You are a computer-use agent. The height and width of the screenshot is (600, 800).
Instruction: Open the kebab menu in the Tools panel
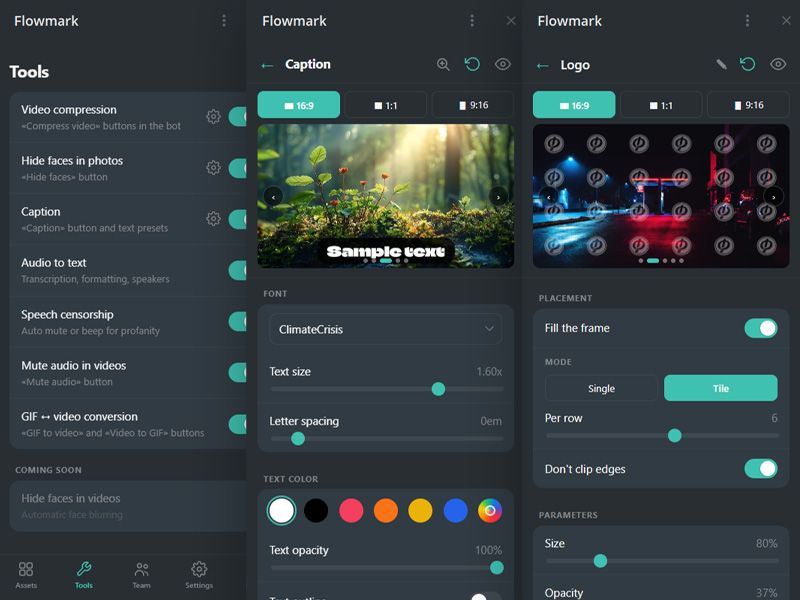click(224, 20)
